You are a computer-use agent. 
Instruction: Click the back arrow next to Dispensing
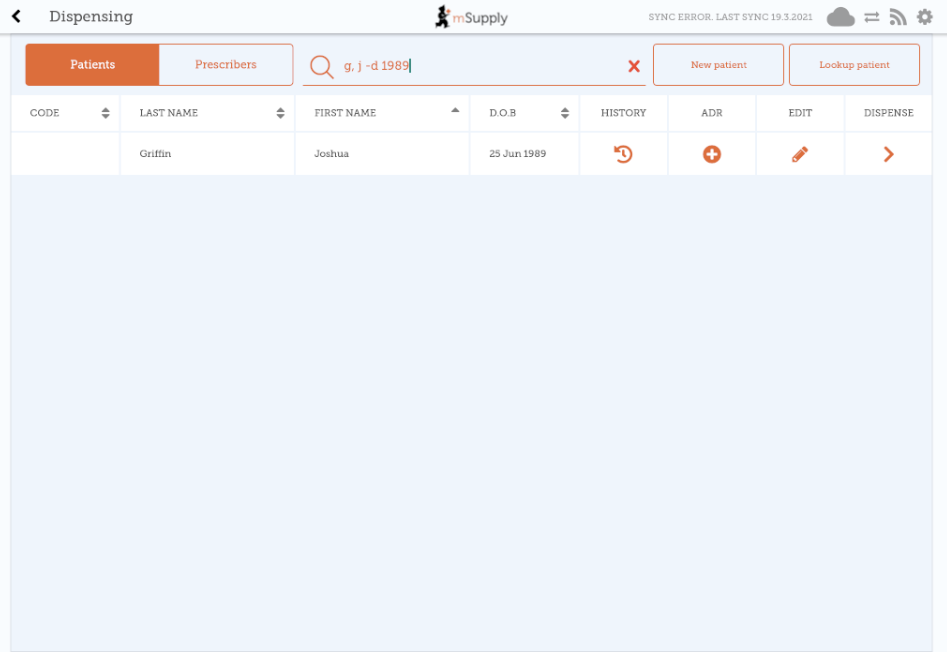[16, 17]
